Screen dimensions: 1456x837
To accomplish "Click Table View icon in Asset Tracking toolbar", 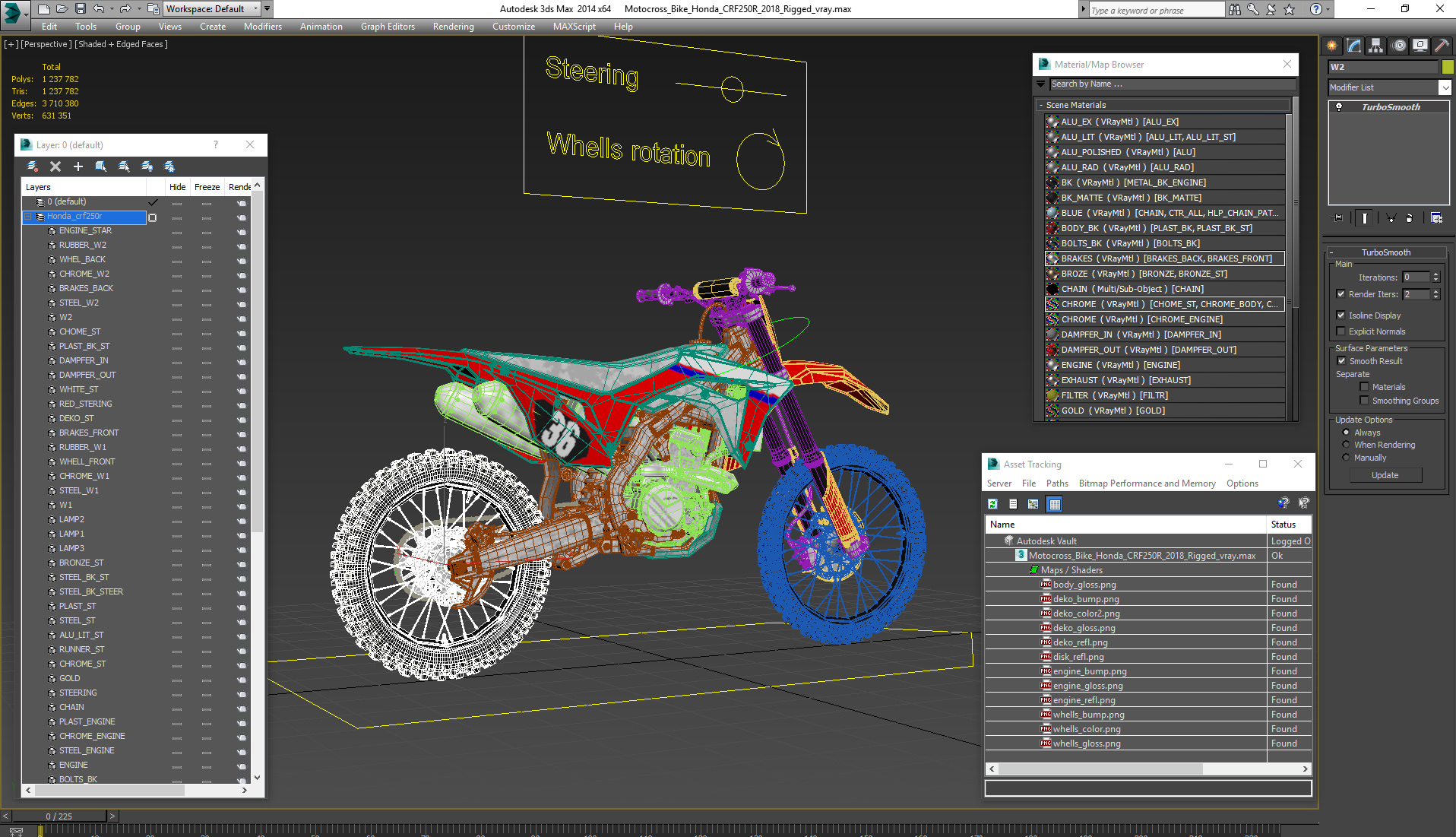I will click(1054, 504).
